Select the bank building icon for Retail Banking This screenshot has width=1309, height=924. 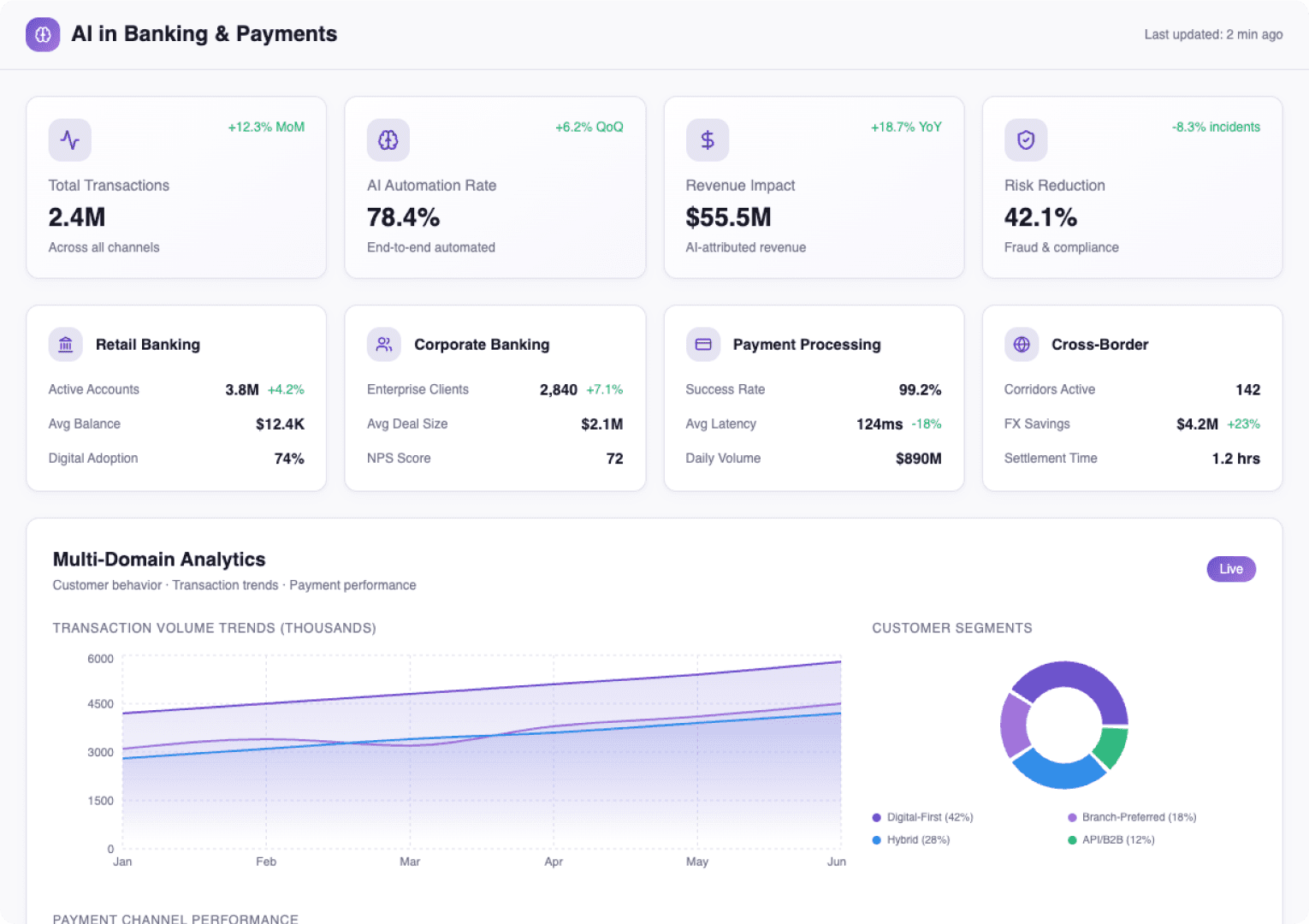65,344
